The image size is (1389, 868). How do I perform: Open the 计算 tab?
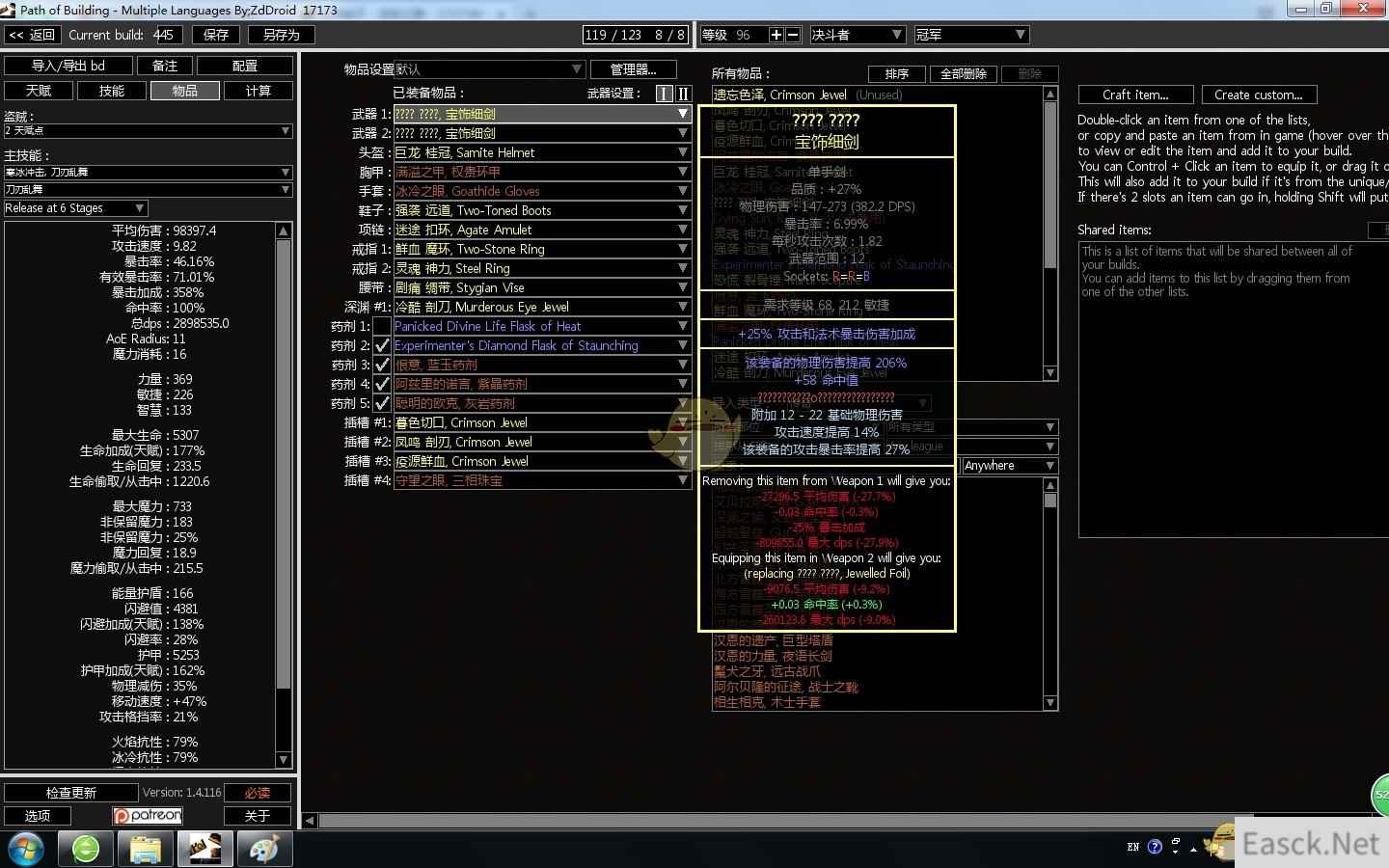[258, 91]
